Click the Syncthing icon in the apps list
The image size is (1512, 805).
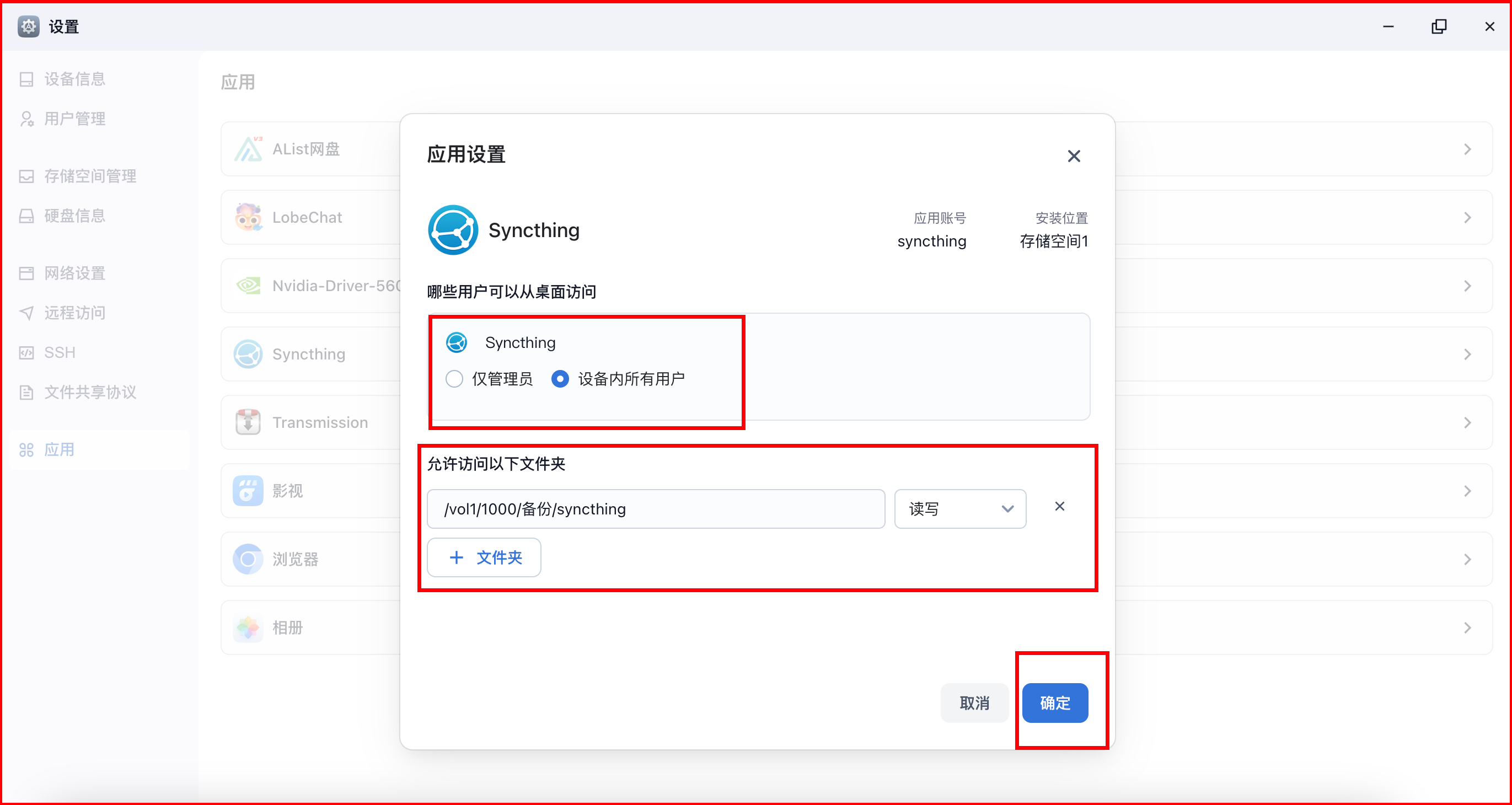point(248,354)
